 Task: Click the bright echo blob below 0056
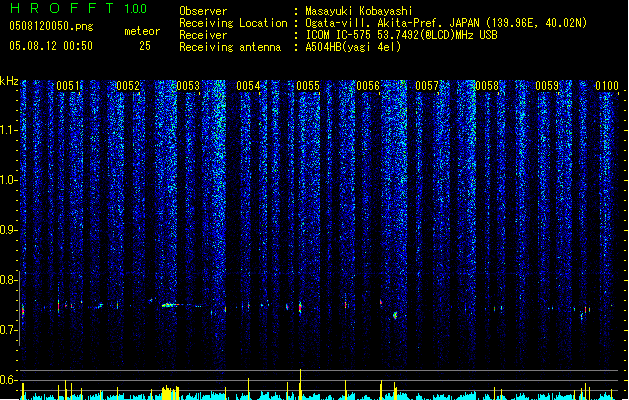pyautogui.click(x=395, y=315)
